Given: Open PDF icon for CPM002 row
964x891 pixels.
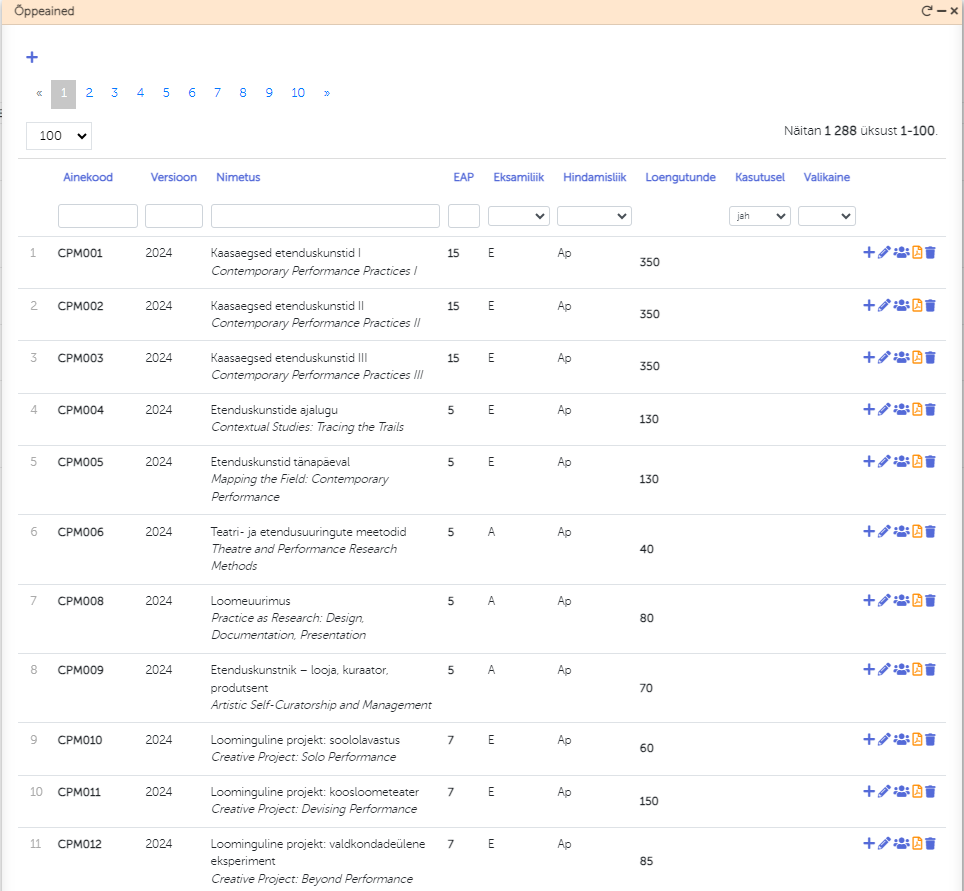Looking at the screenshot, I should pyautogui.click(x=916, y=305).
